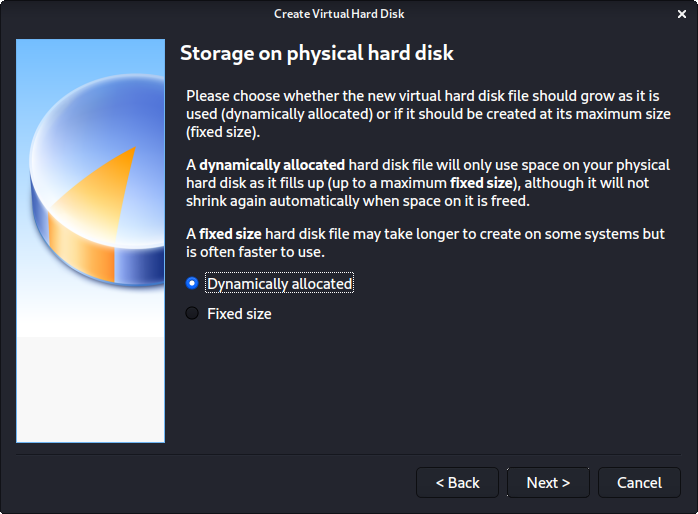Screen dimensions: 698x514
Task: Click the Storage on physical hard disk heading
Action: 317,53
